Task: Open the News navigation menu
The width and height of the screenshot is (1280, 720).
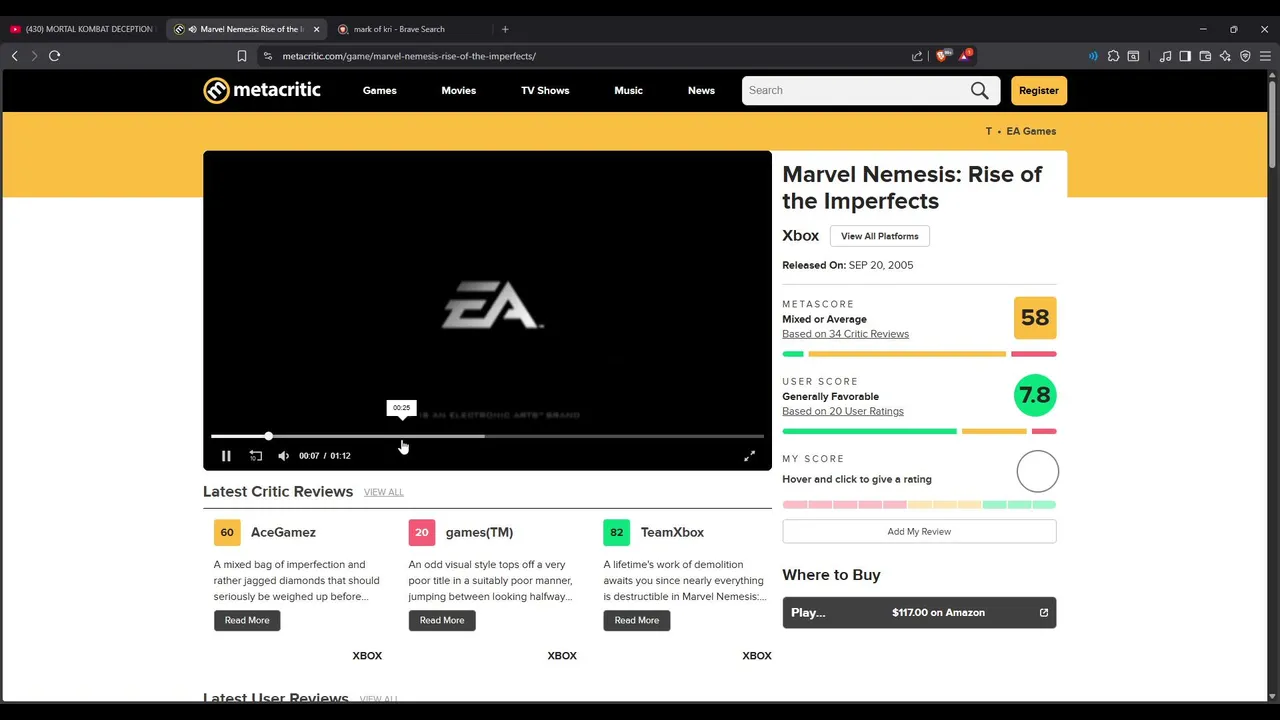Action: [x=701, y=90]
